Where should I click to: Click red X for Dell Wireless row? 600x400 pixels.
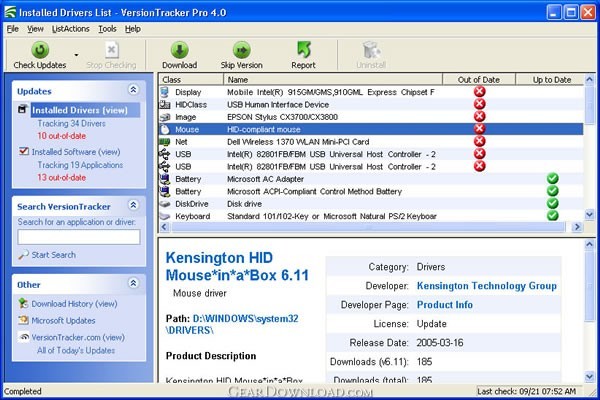[x=479, y=141]
